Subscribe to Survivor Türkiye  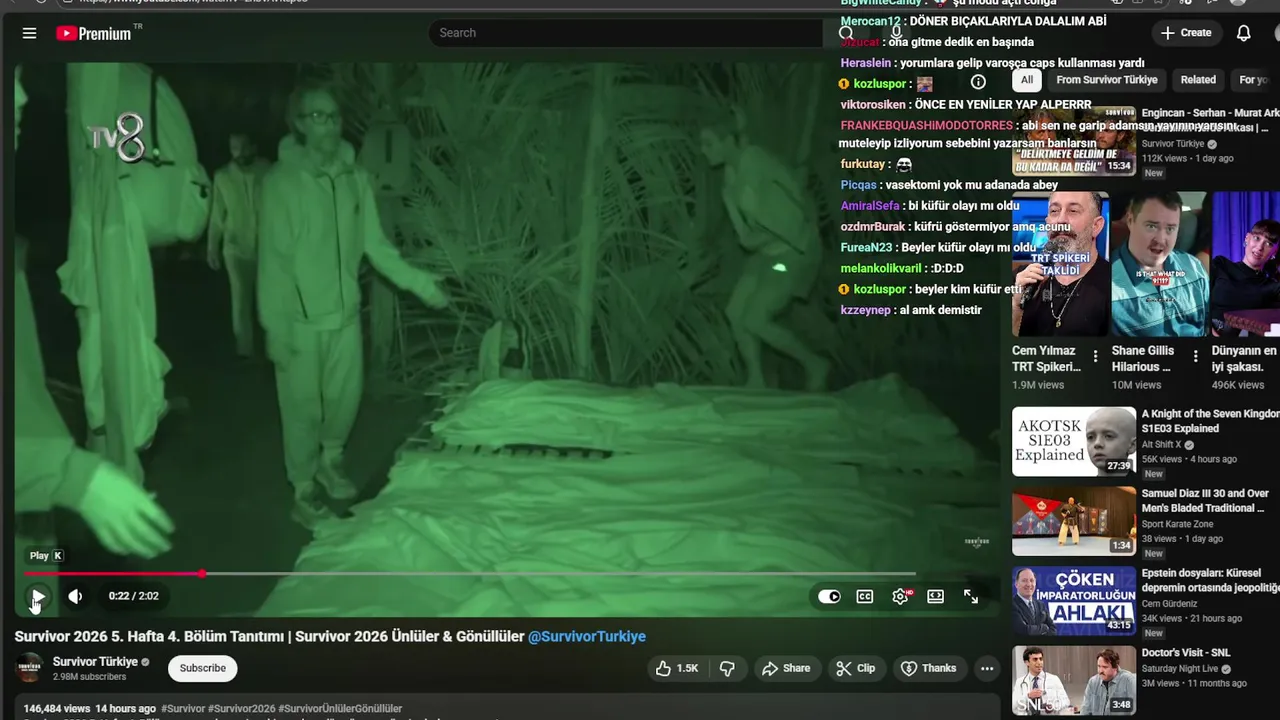[x=203, y=668]
